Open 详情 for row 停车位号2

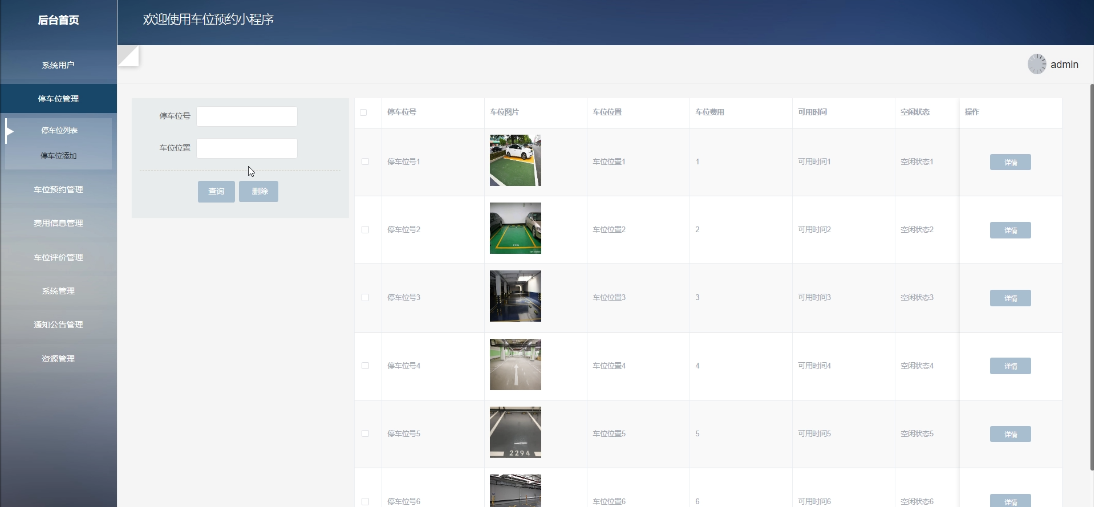pyautogui.click(x=1010, y=230)
